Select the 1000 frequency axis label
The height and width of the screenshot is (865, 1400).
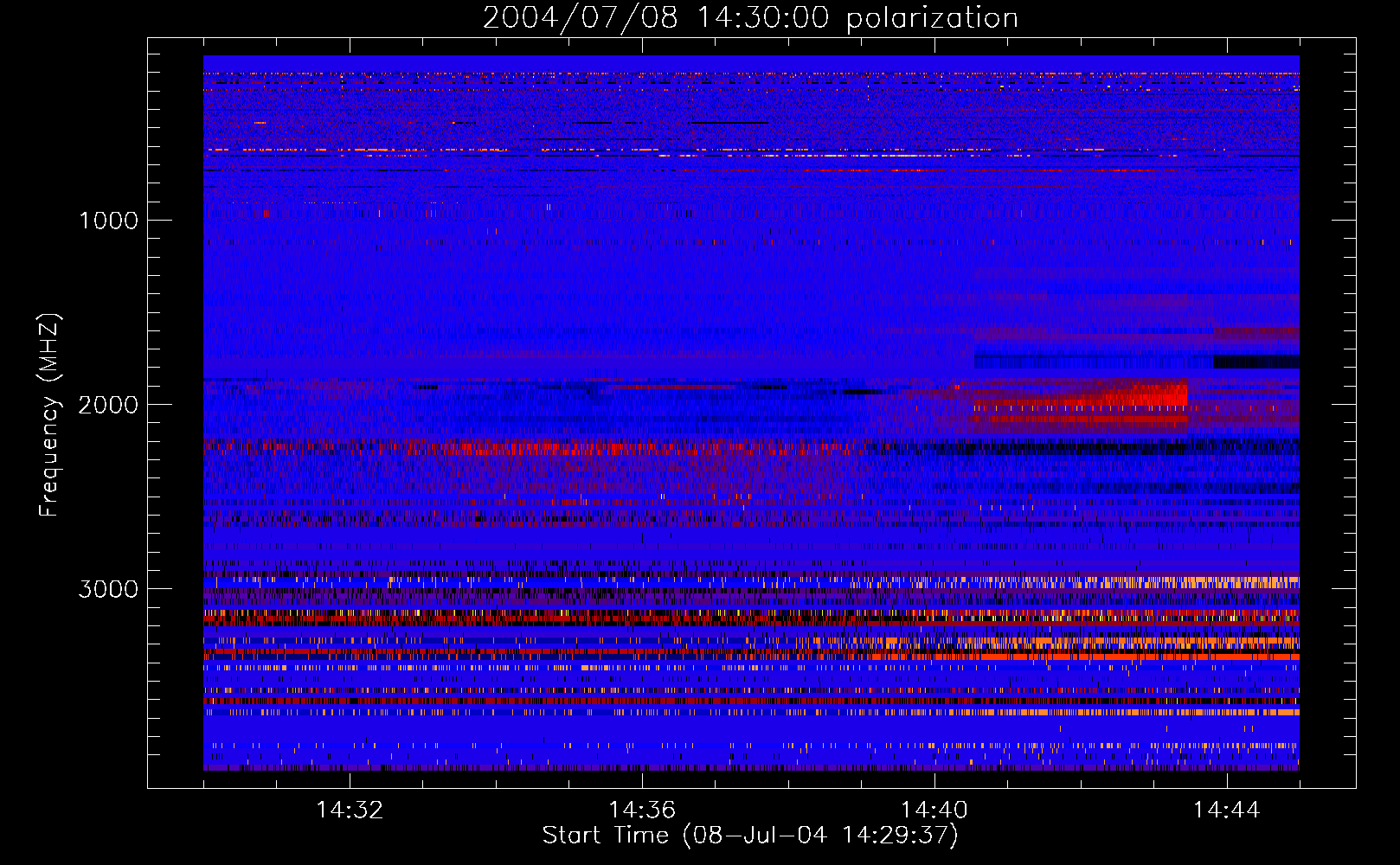coord(108,221)
